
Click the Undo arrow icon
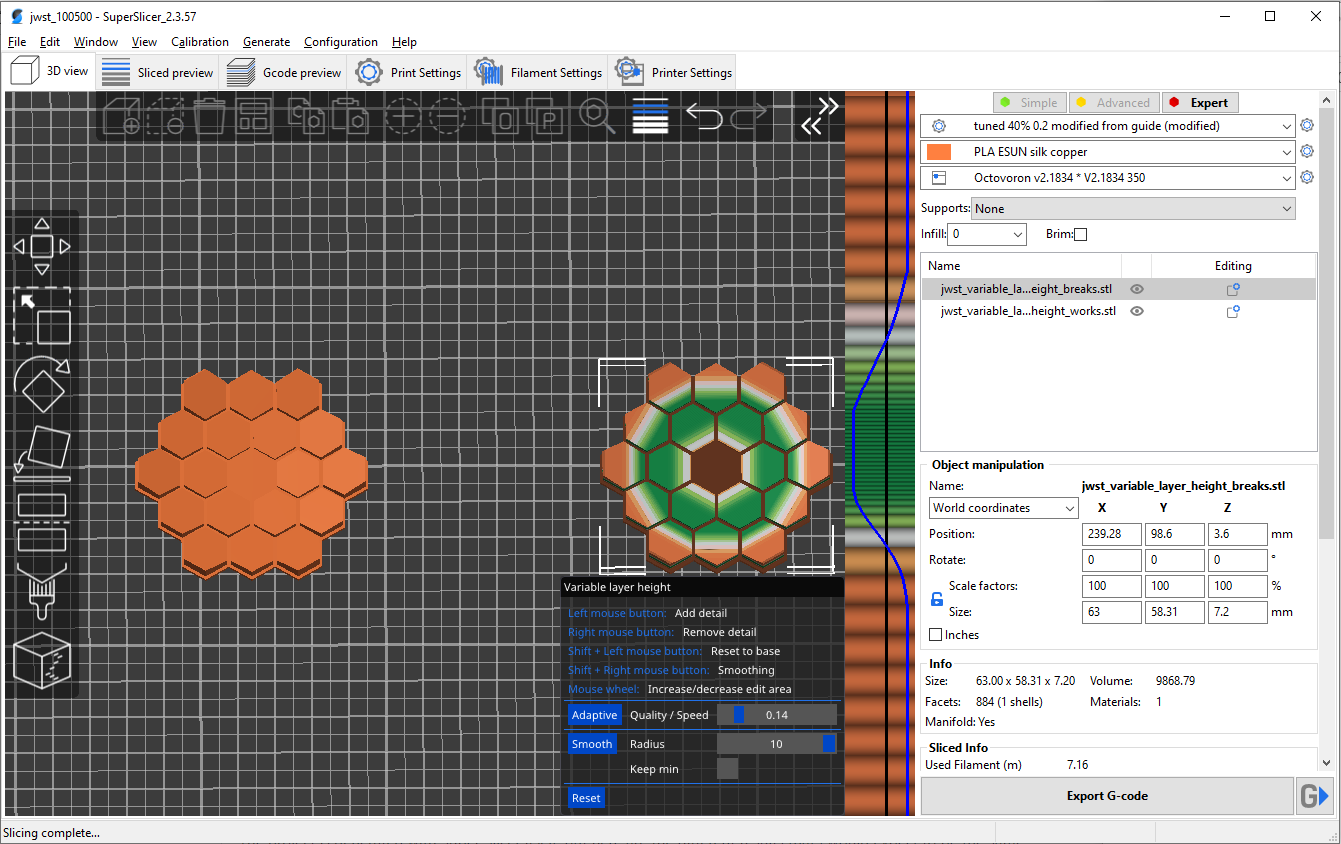coord(704,117)
